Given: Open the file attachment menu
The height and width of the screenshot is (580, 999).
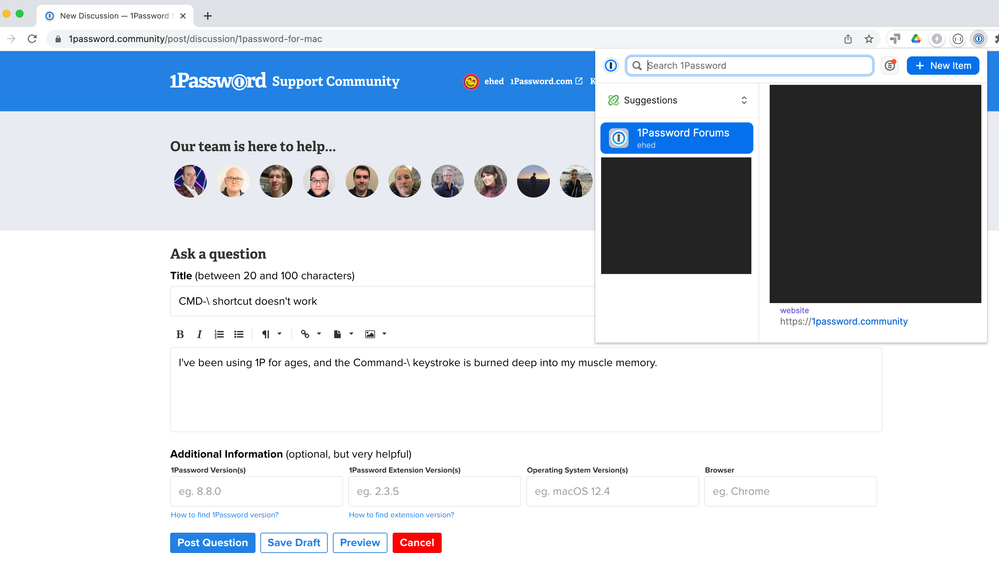Looking at the screenshot, I should pyautogui.click(x=343, y=334).
